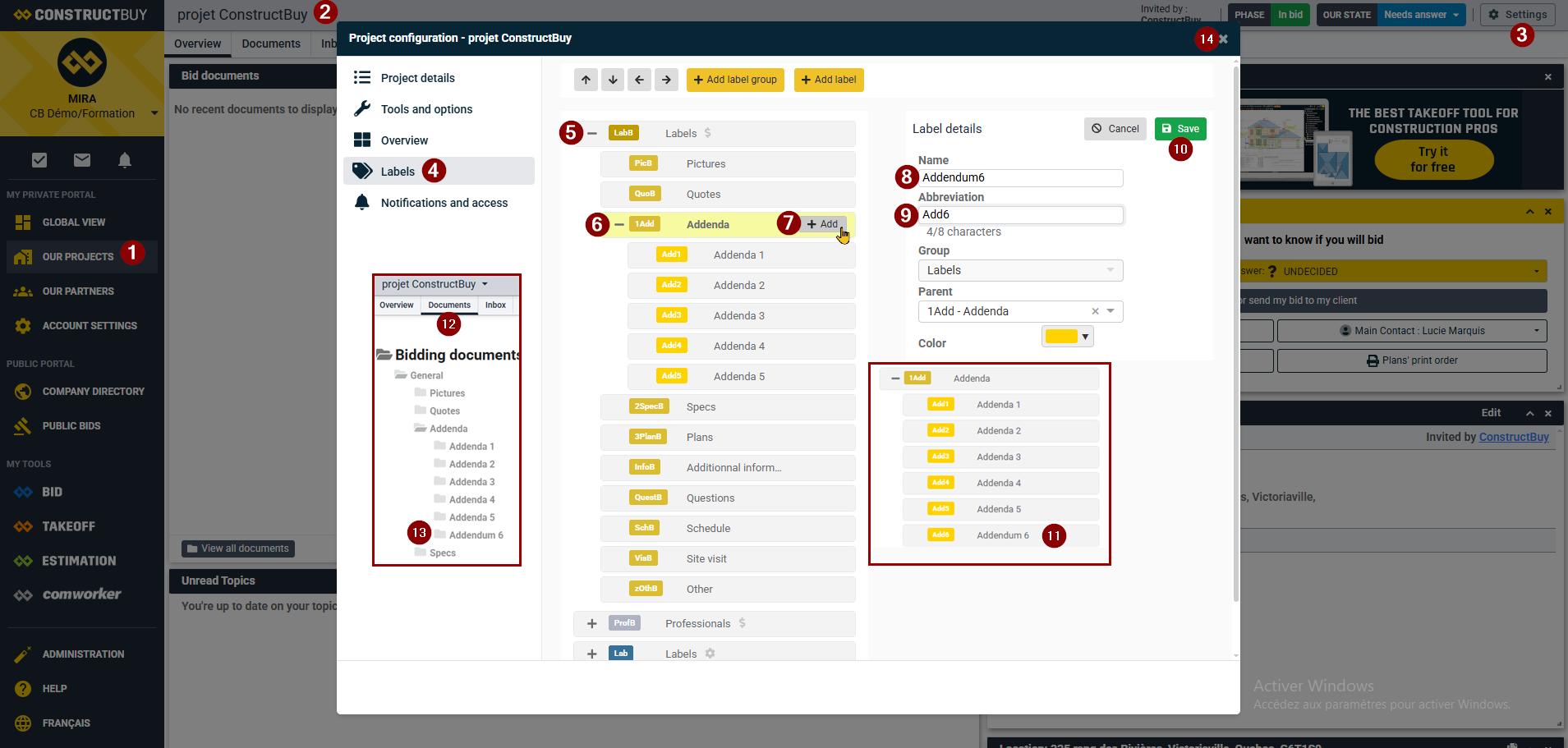Move the label up with the up arrow
This screenshot has width=1568, height=748.
coord(586,80)
